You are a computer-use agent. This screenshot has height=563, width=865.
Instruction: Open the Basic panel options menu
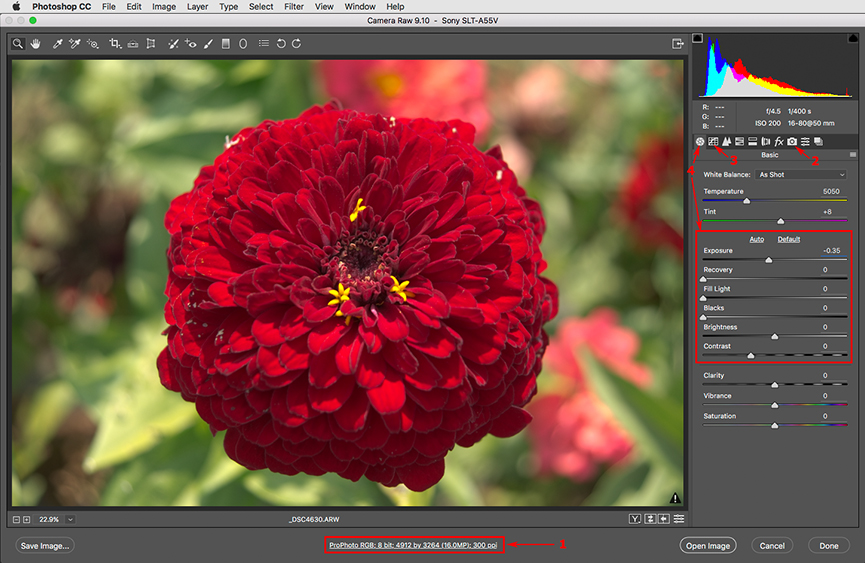coord(853,155)
